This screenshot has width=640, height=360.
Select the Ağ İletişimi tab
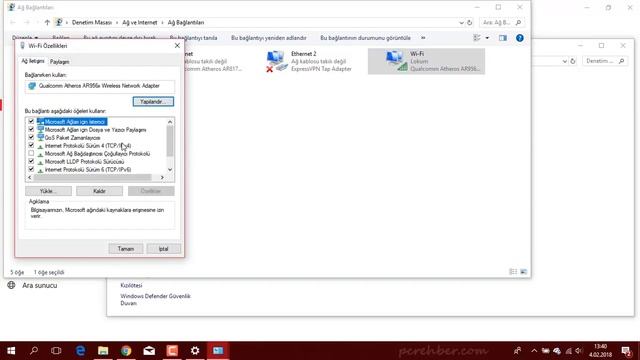coord(33,61)
